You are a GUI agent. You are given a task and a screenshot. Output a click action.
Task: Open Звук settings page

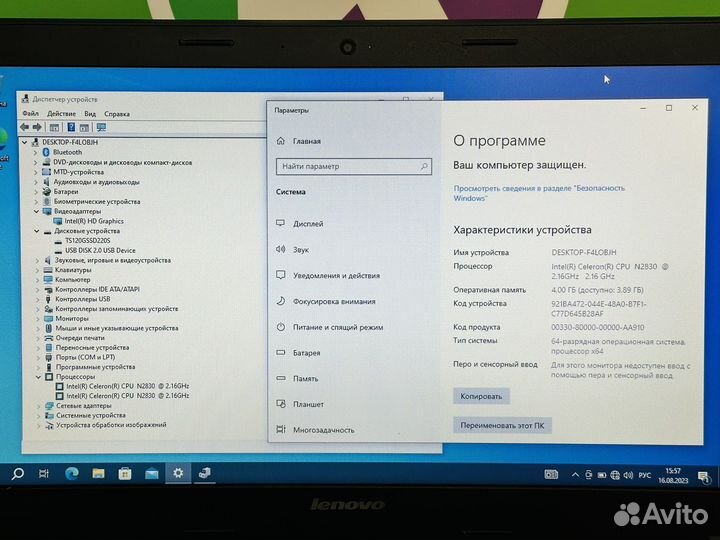click(x=292, y=250)
